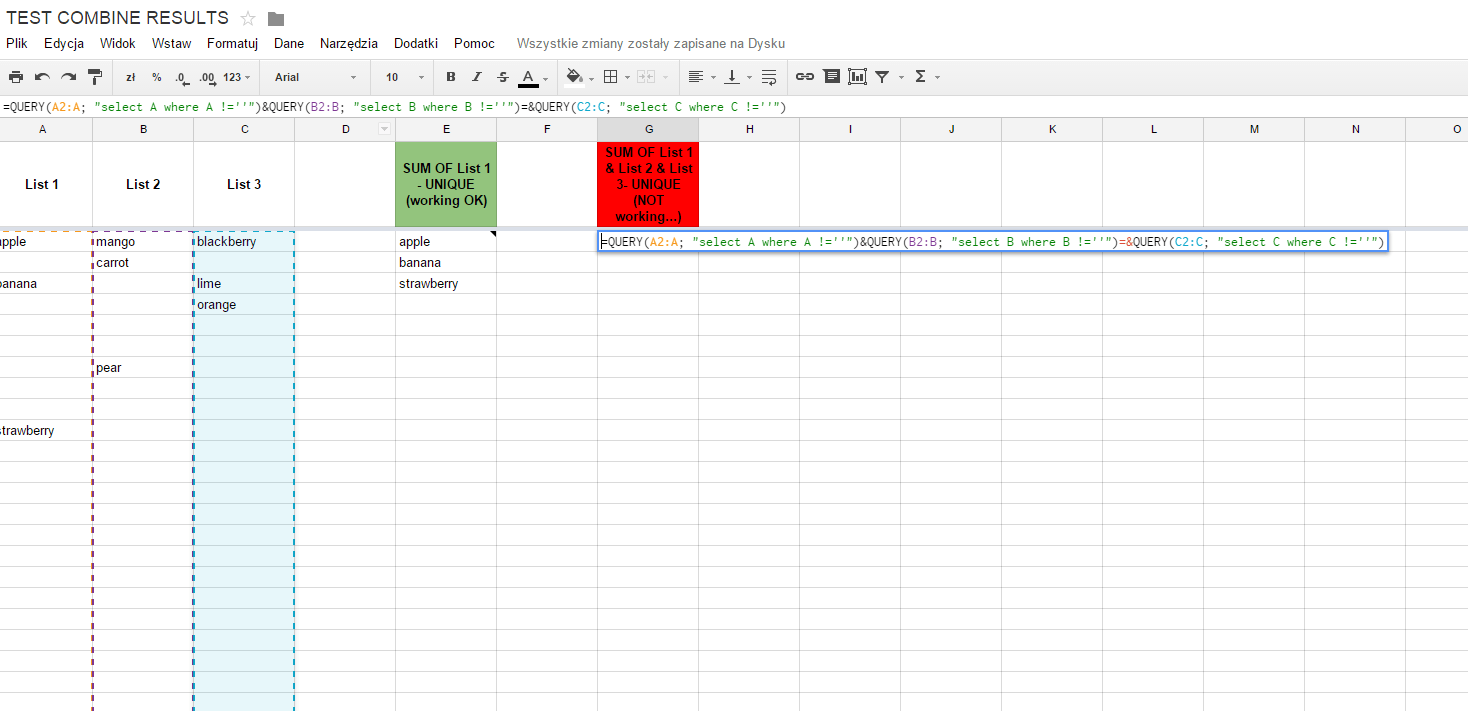This screenshot has width=1468, height=711.
Task: Click the print icon
Action: click(16, 77)
